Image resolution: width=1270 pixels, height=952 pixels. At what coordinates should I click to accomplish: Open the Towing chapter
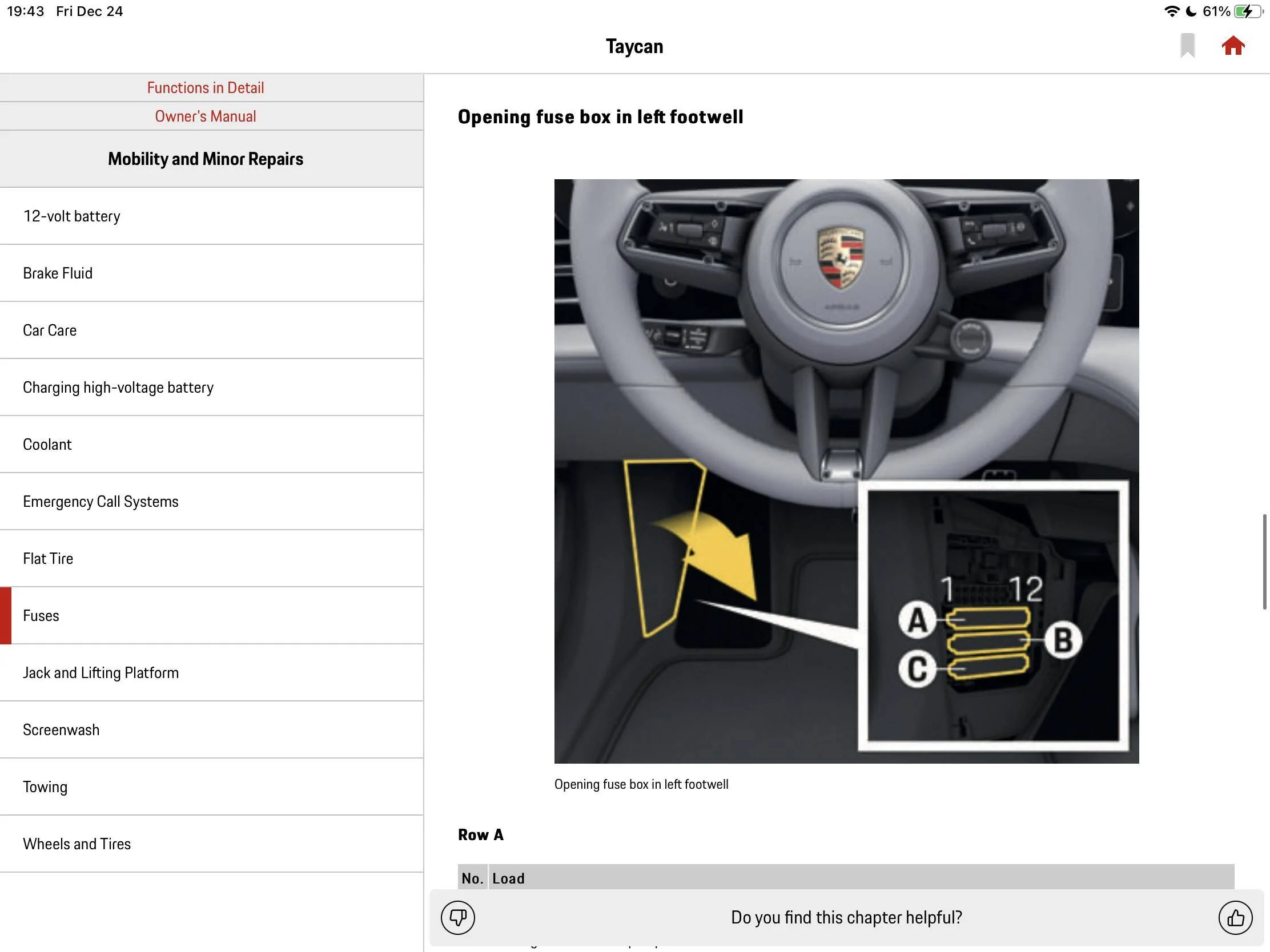[x=212, y=786]
